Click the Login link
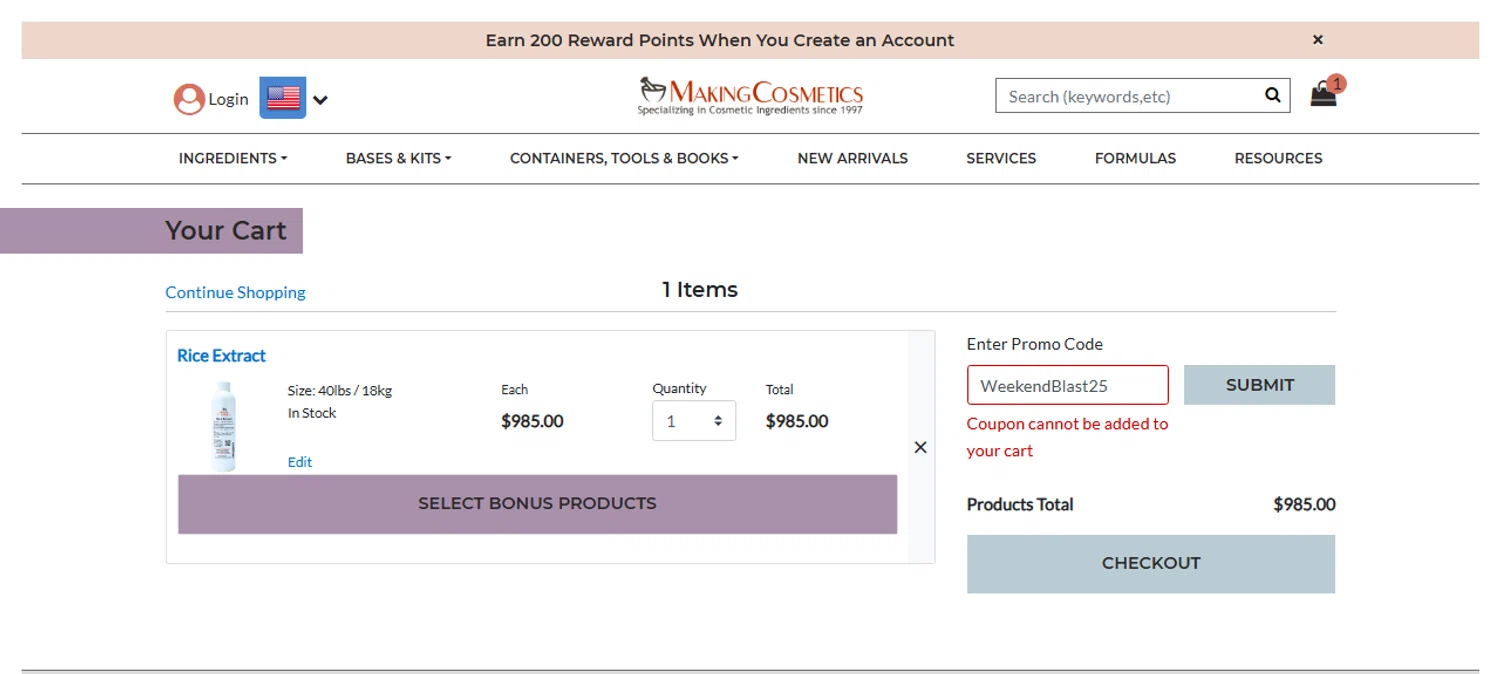The image size is (1500, 674). [228, 99]
